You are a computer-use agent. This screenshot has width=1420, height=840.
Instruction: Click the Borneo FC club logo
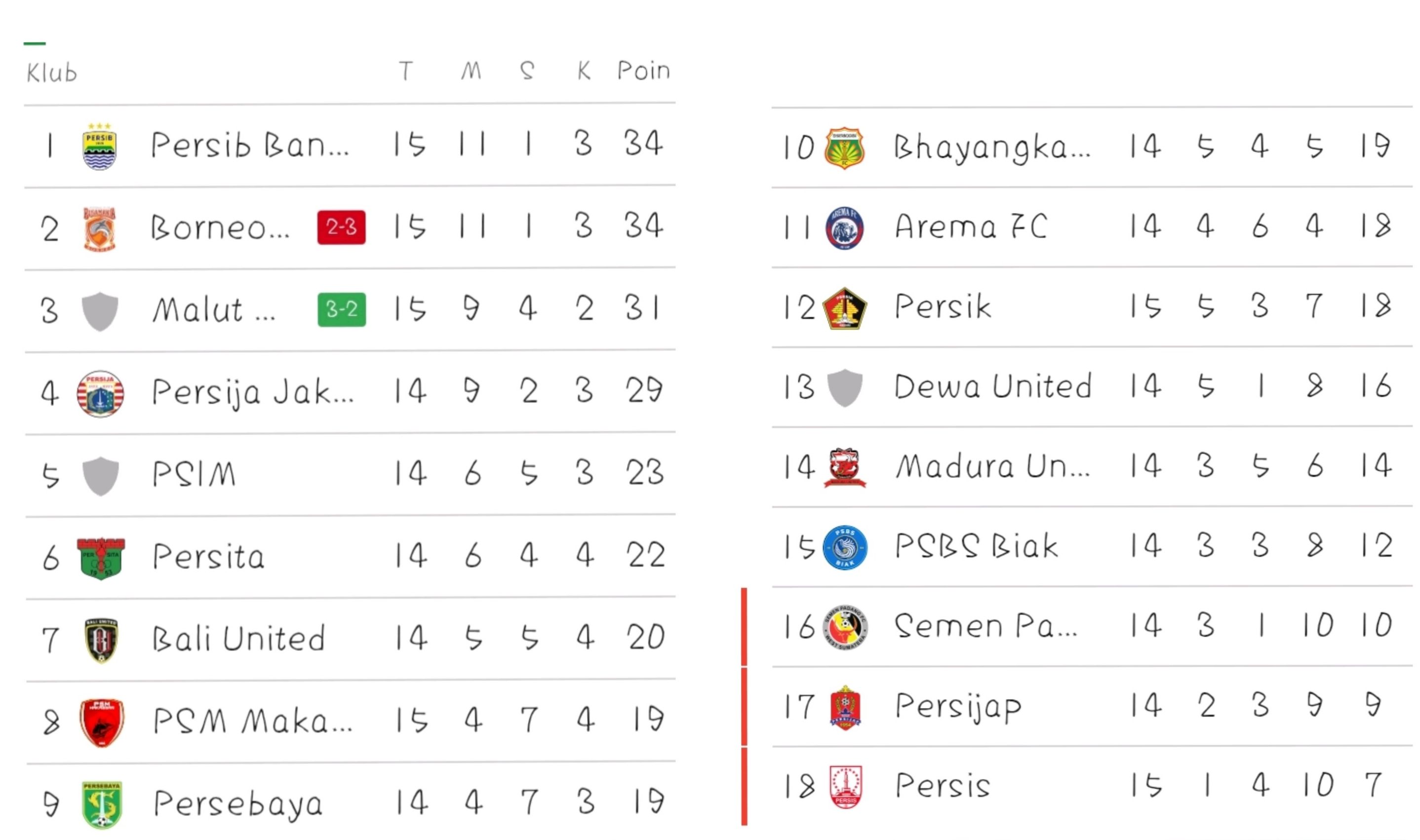[x=100, y=229]
